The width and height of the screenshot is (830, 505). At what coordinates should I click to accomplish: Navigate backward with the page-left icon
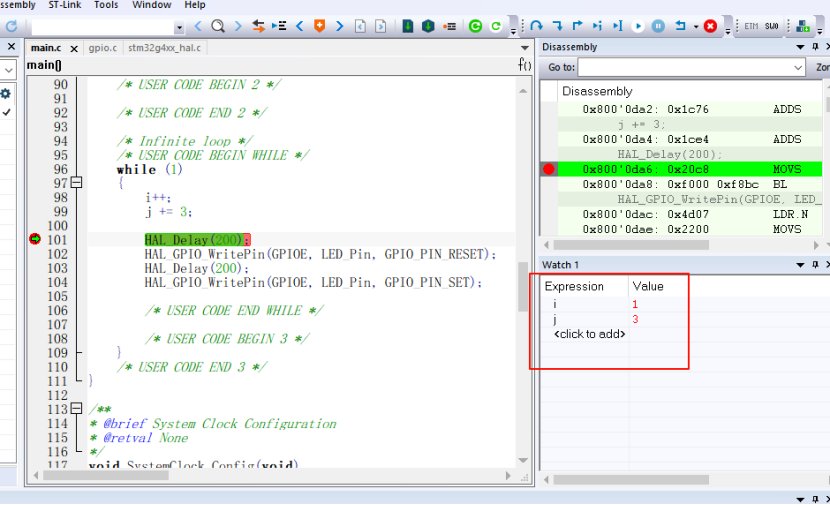[360, 26]
